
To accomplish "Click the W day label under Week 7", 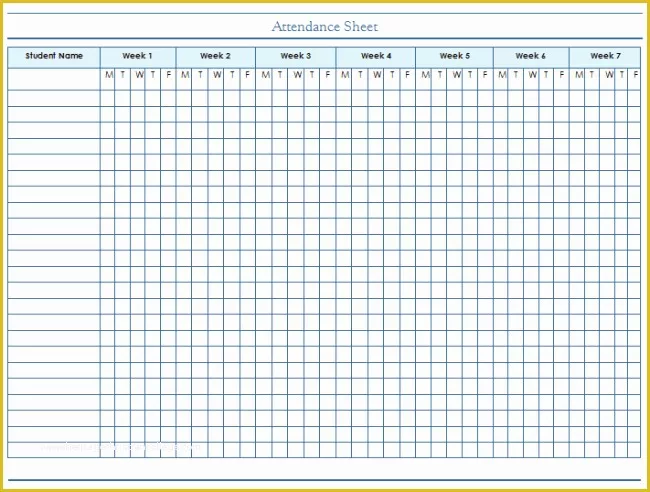I will [609, 75].
